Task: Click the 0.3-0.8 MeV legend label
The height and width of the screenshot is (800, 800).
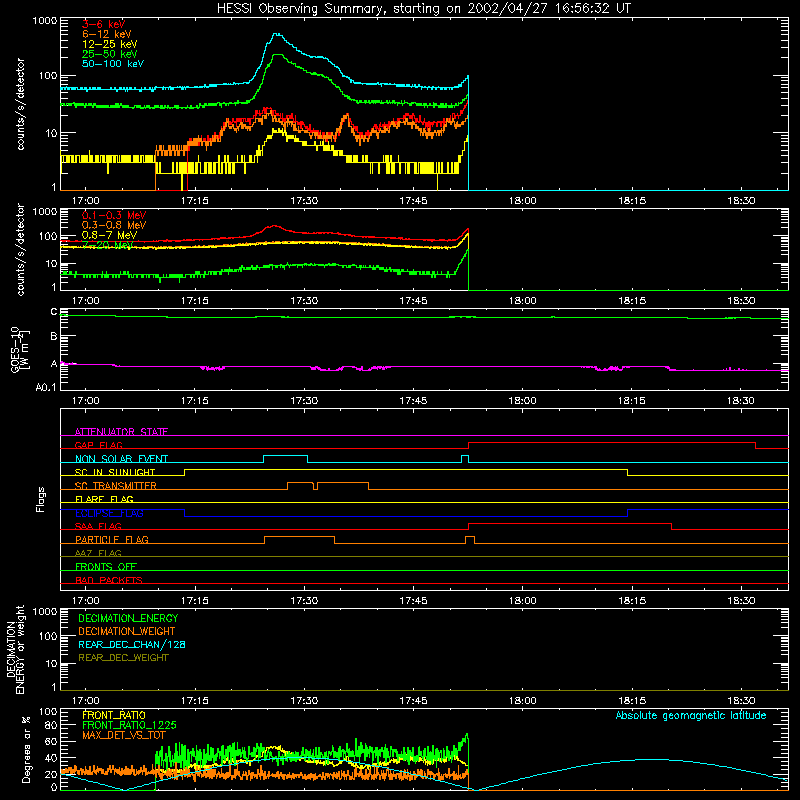Action: (114, 225)
